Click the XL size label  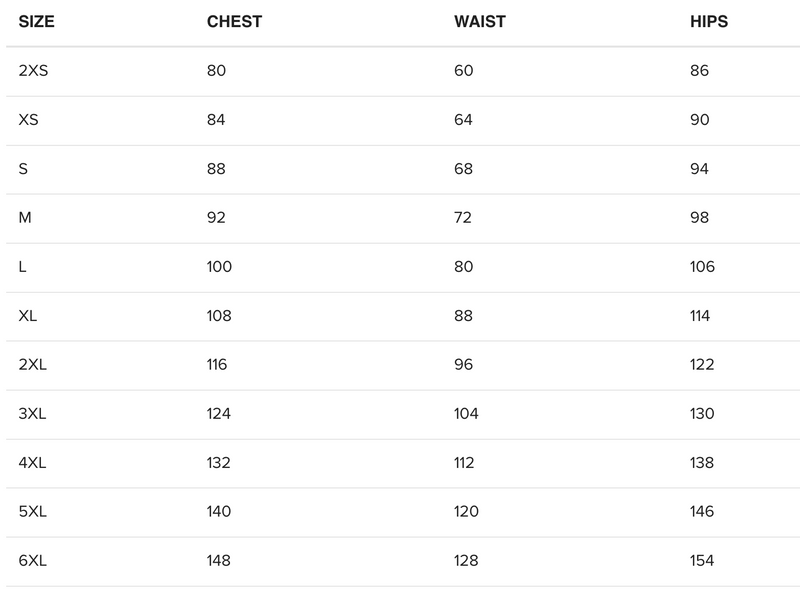click(x=28, y=316)
